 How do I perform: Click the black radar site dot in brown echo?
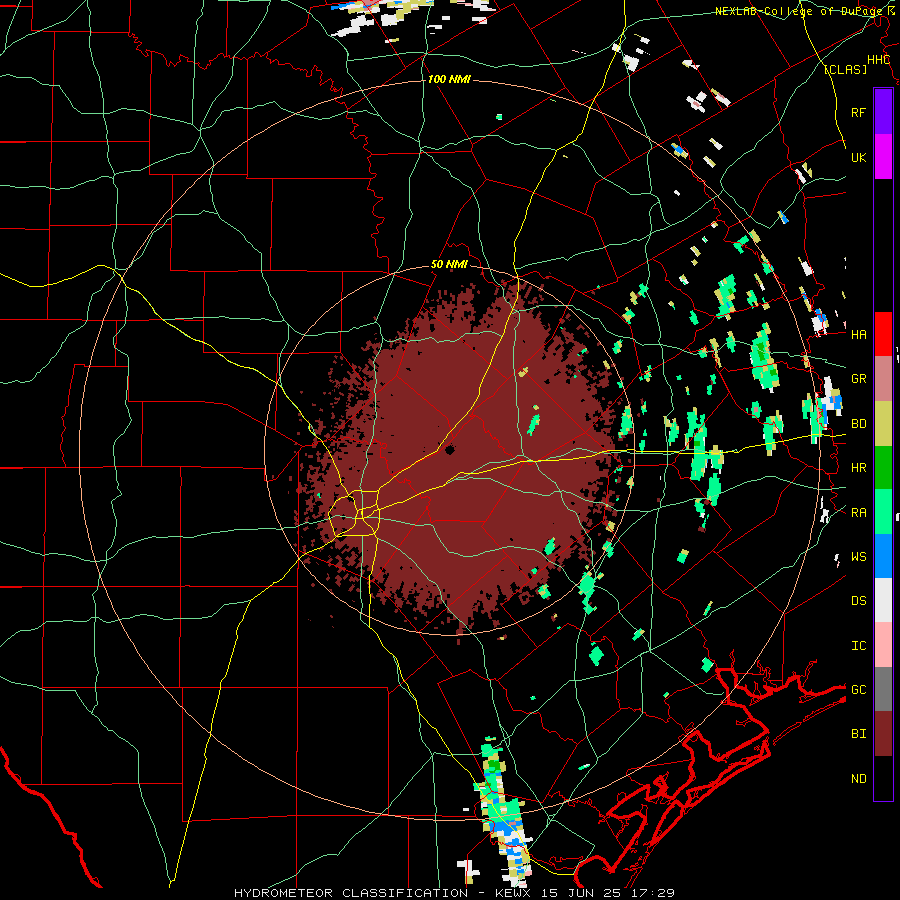tap(449, 450)
